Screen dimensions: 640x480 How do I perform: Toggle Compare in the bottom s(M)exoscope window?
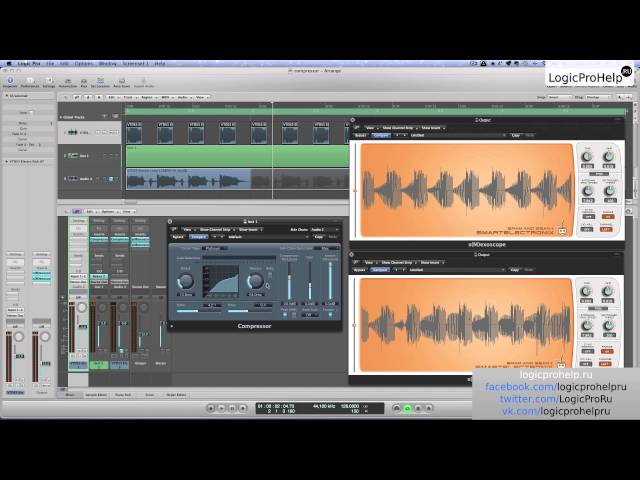(380, 270)
